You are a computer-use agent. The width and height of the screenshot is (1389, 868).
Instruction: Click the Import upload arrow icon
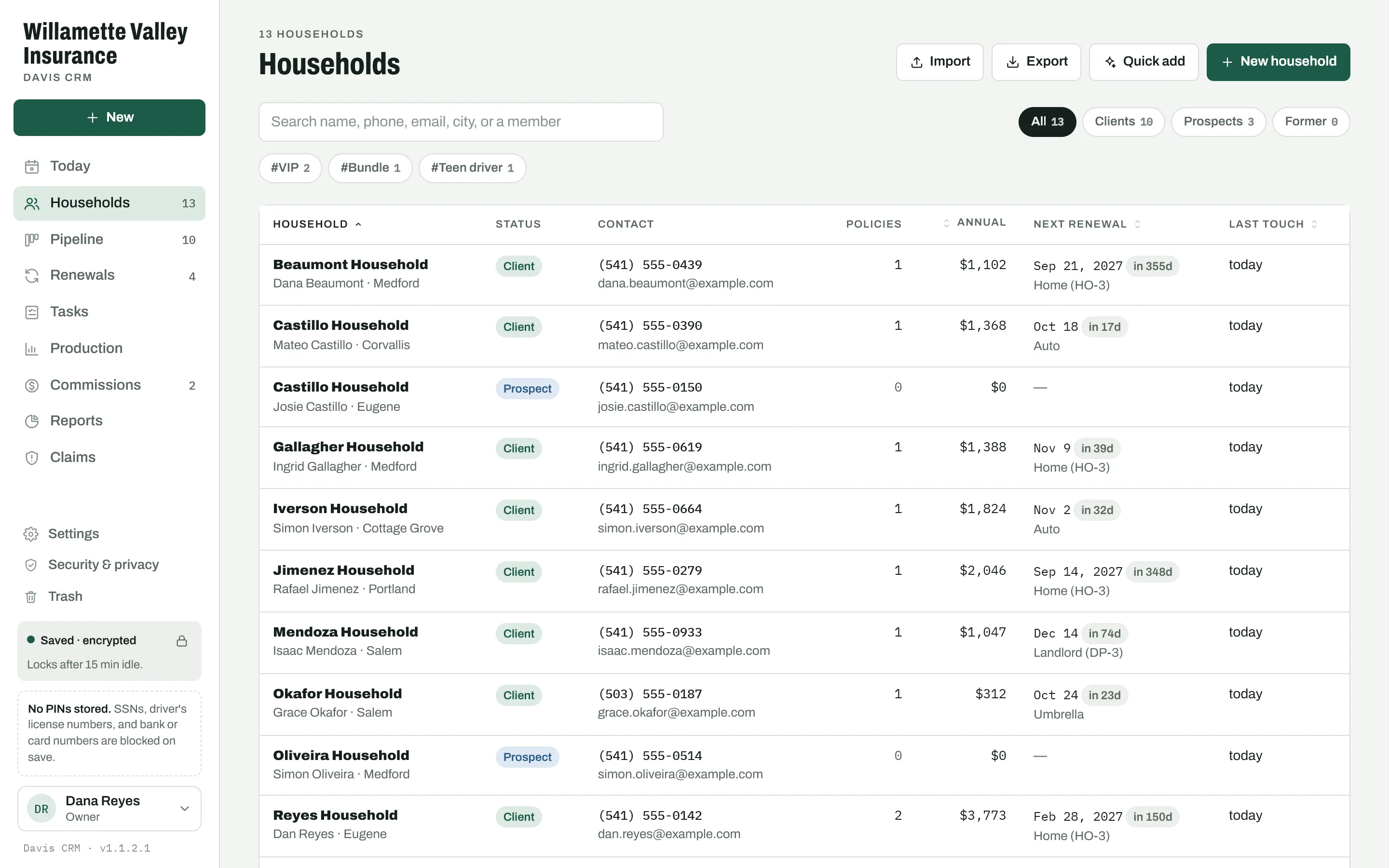tap(917, 62)
